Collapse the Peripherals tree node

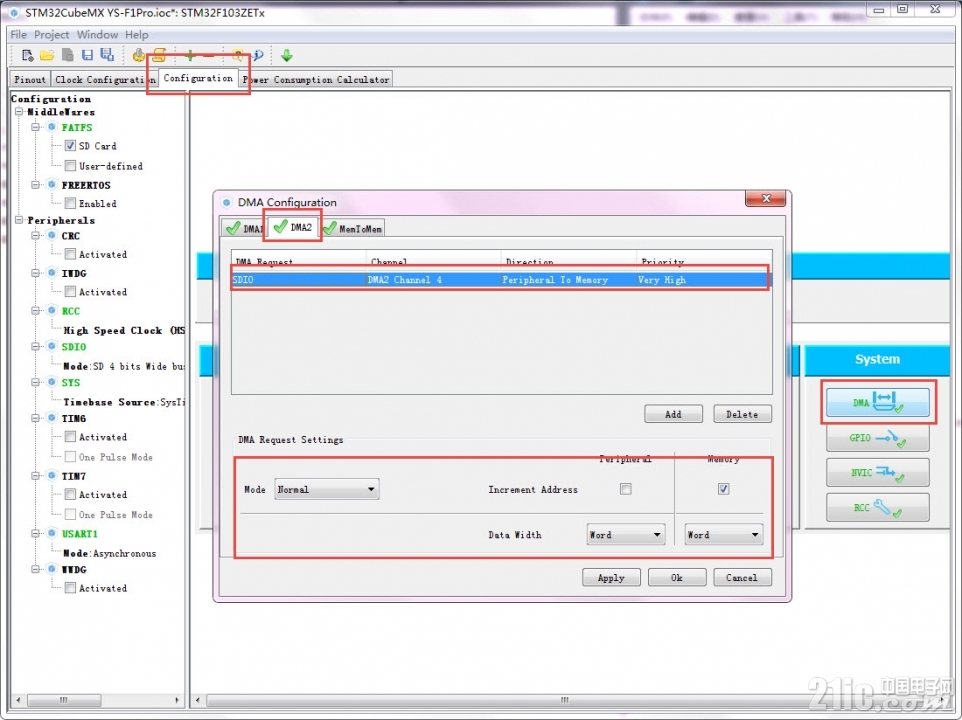pos(20,220)
